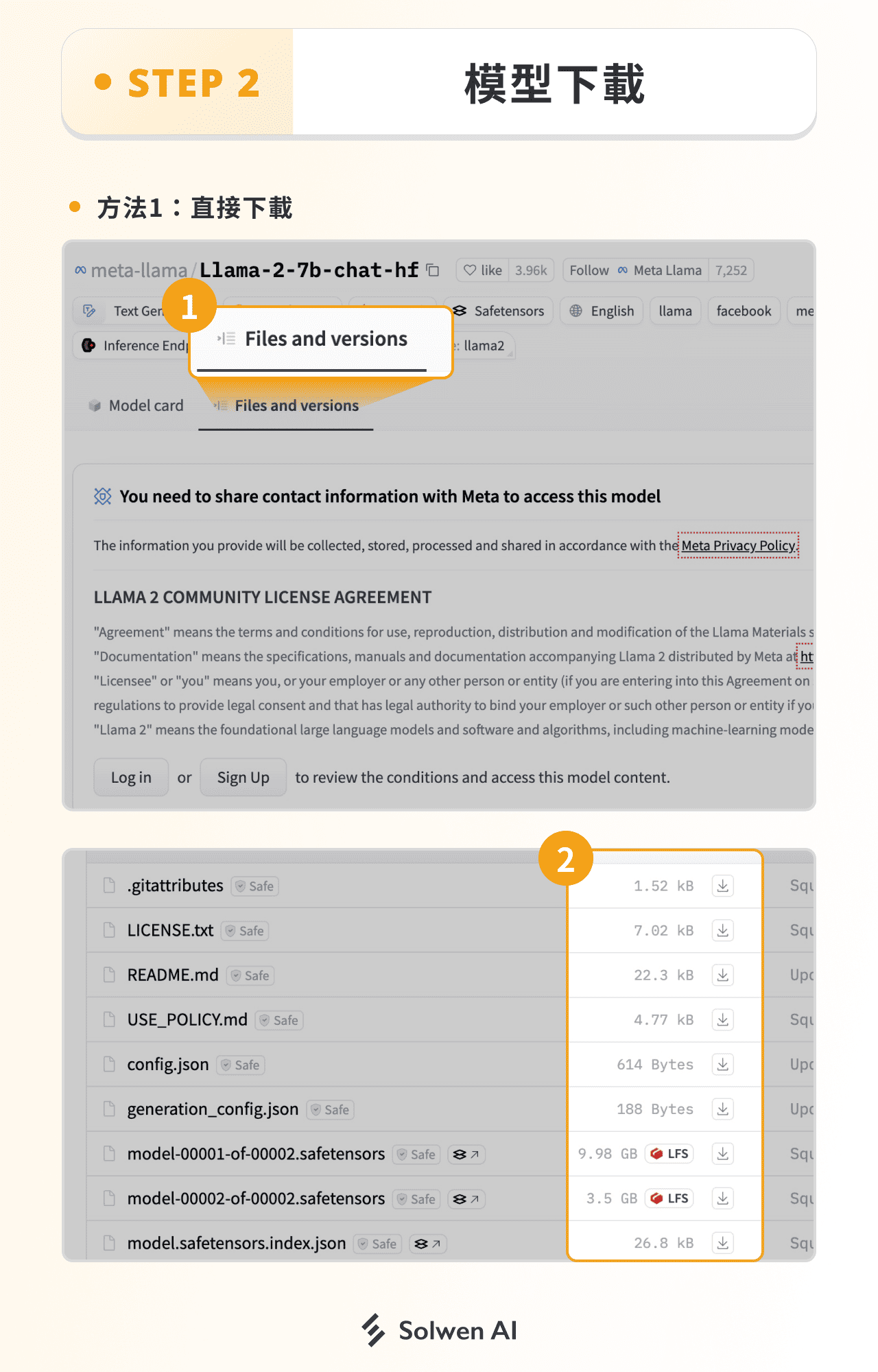
Task: Download USE_POLICY.md file icon
Action: click(x=723, y=1019)
